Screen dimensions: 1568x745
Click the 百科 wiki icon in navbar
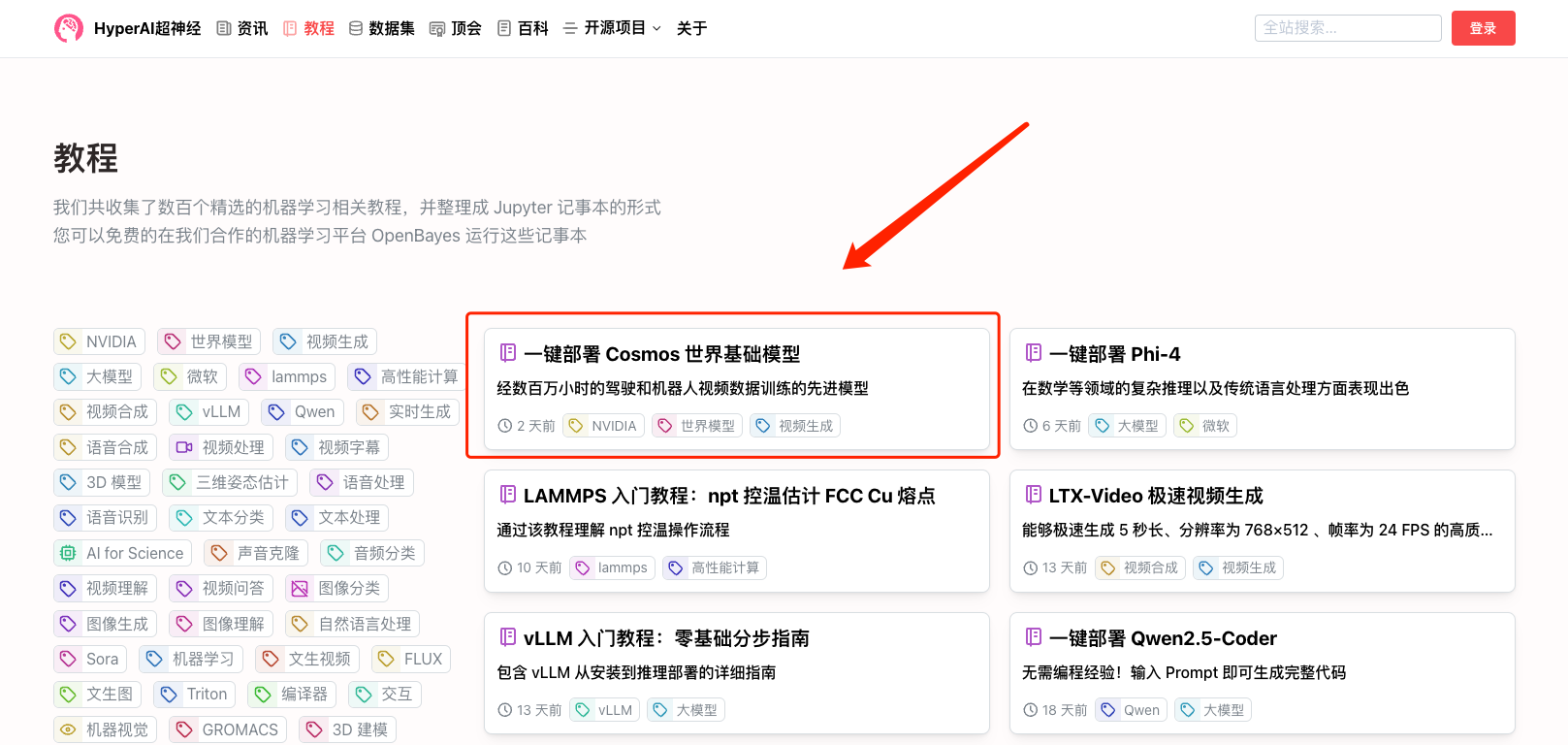point(504,28)
